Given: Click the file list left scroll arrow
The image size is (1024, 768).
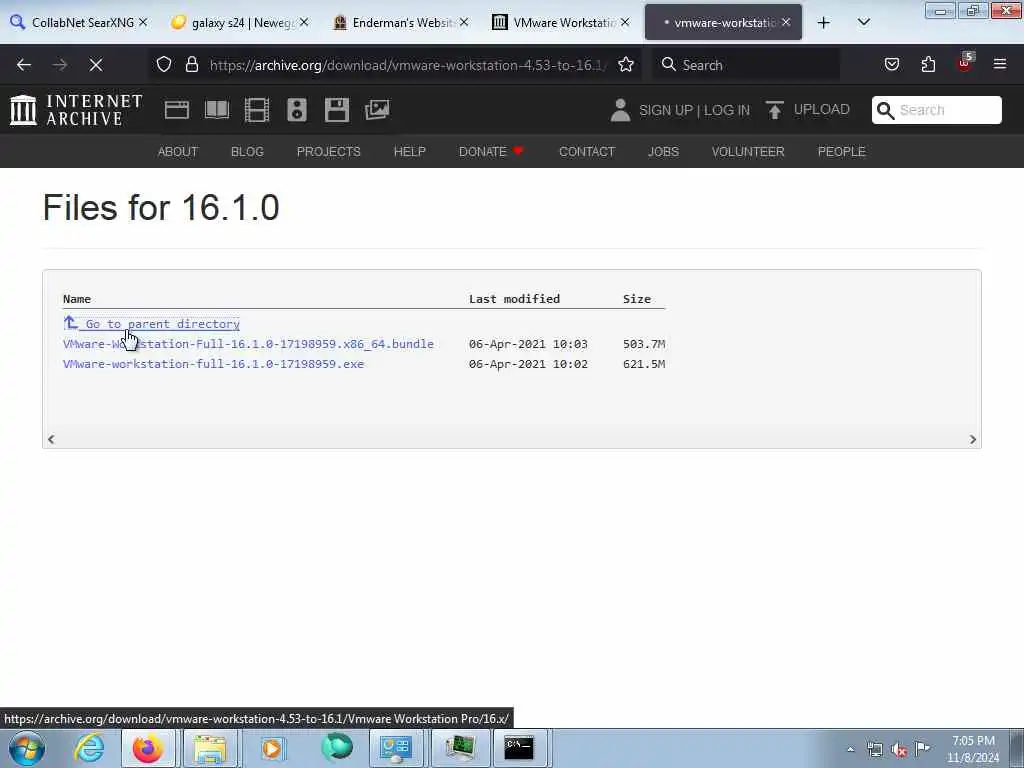Looking at the screenshot, I should tap(51, 440).
